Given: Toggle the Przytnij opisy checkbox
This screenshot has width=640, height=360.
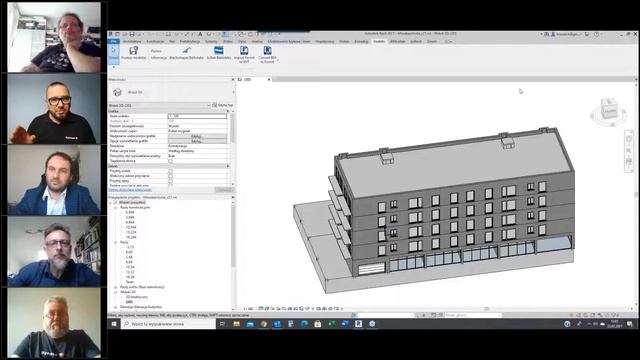Looking at the screenshot, I should tap(171, 181).
